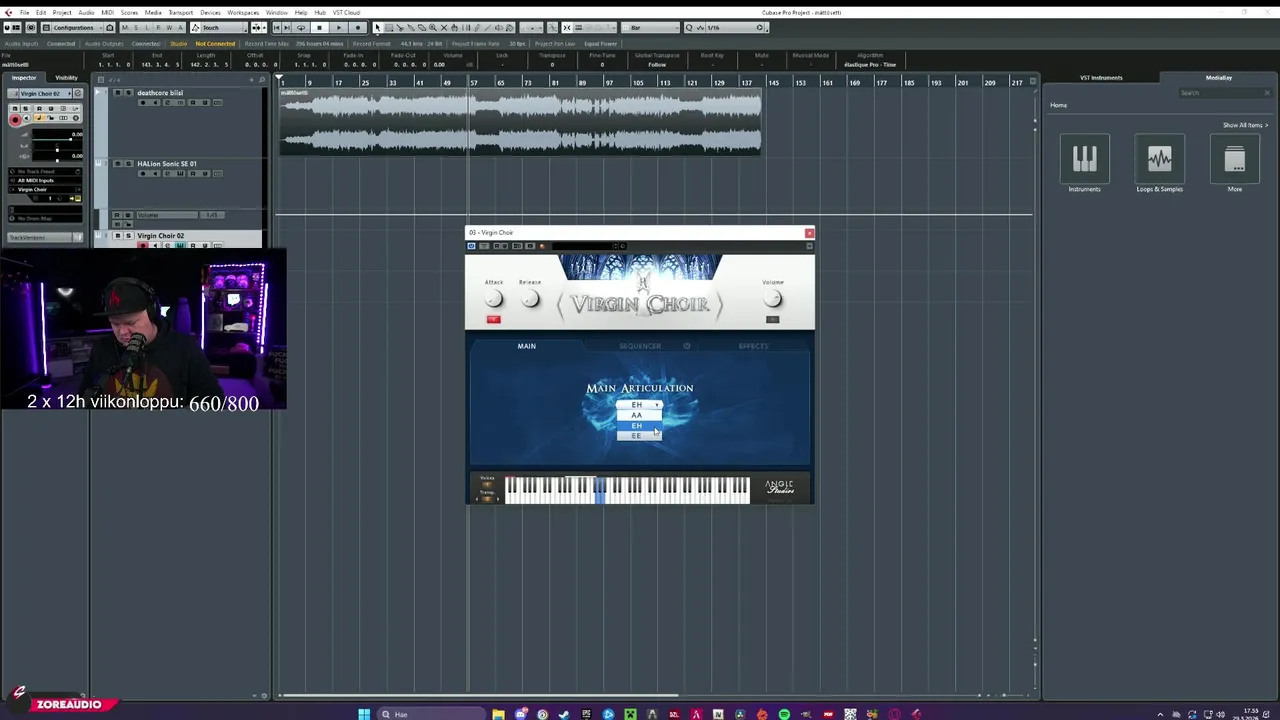1280x720 pixels.
Task: Click Show All Items link
Action: pyautogui.click(x=1245, y=125)
